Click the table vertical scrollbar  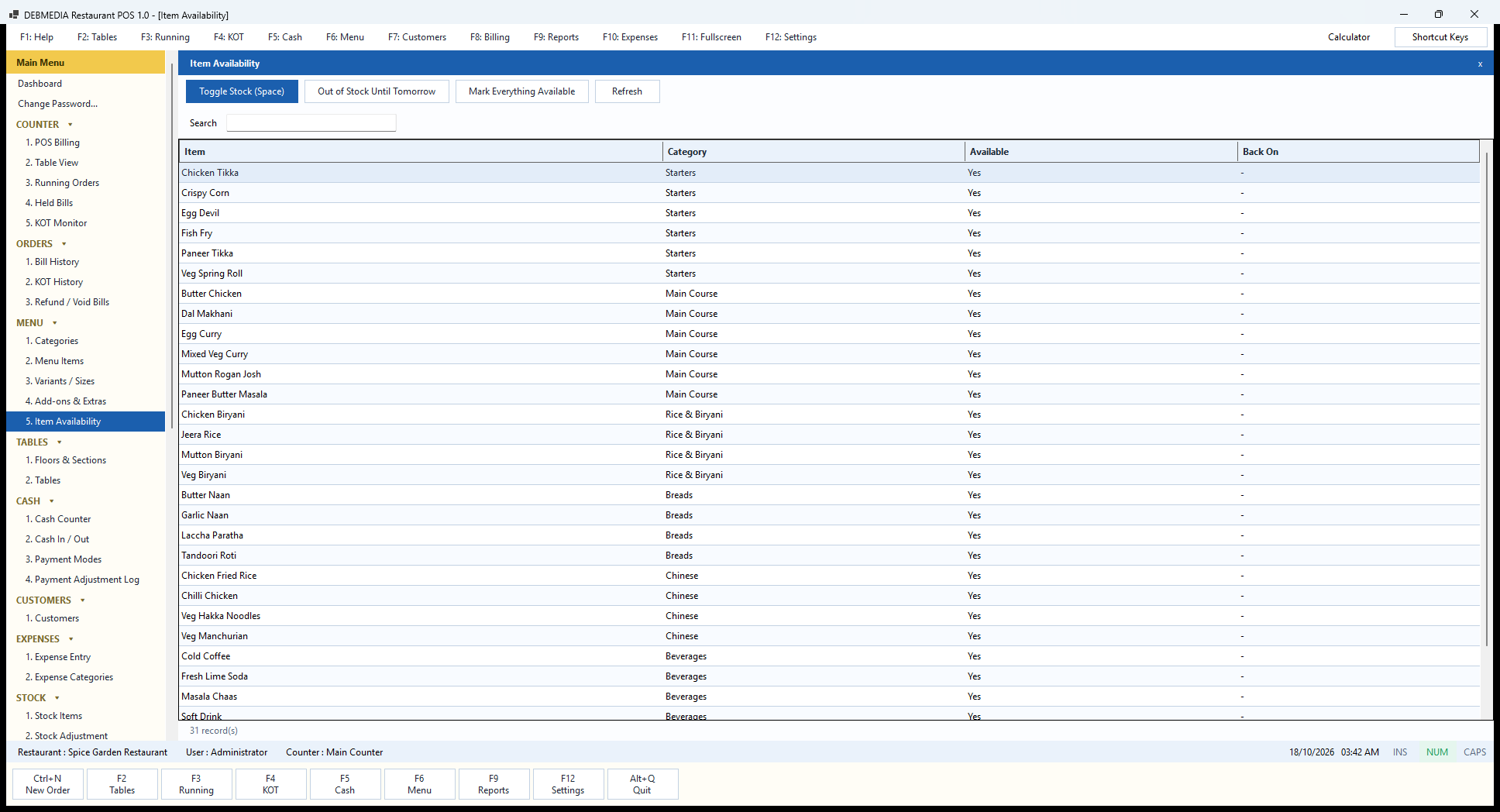tap(1486, 399)
